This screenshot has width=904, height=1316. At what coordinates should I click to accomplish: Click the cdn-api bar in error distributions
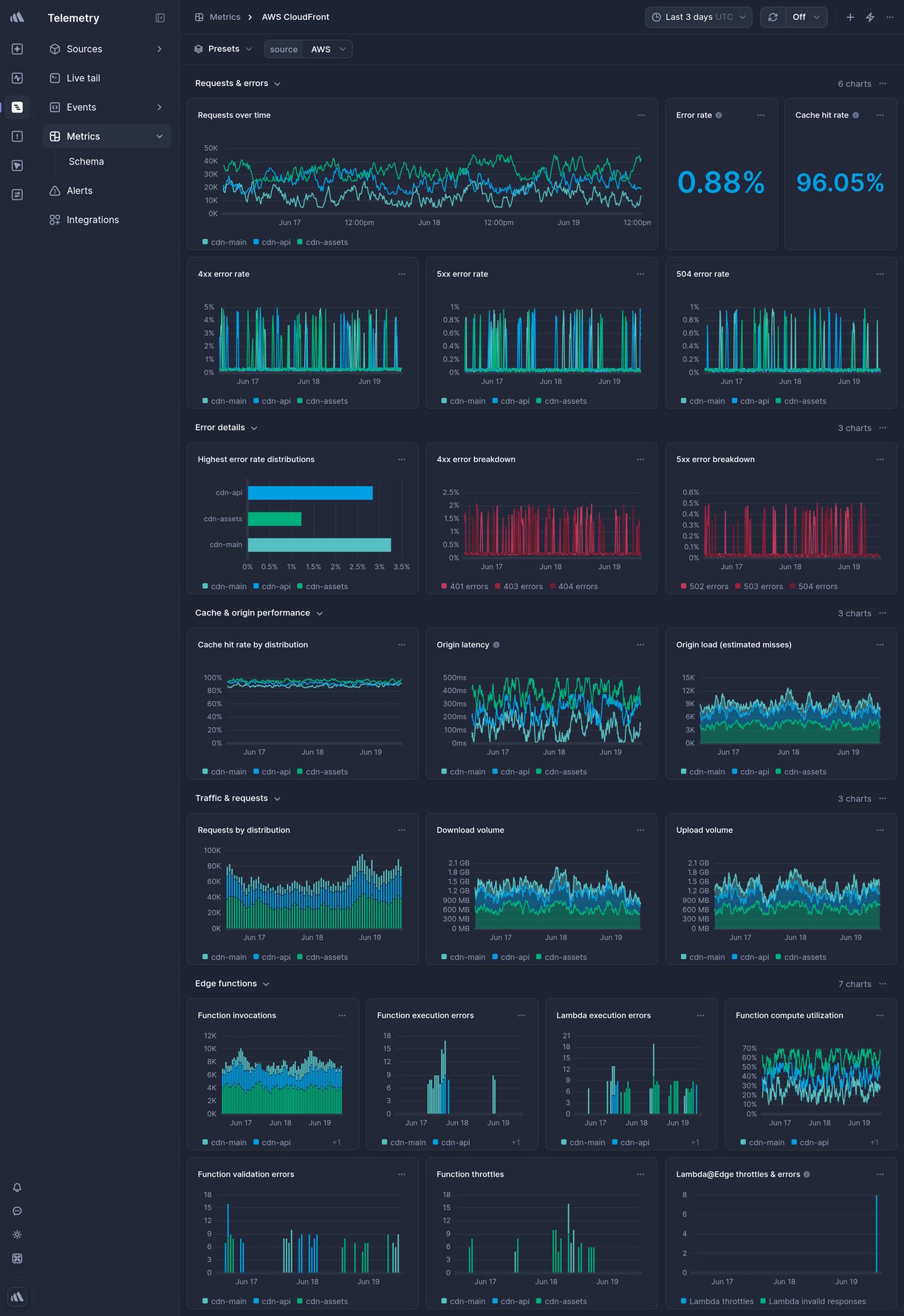tap(310, 493)
